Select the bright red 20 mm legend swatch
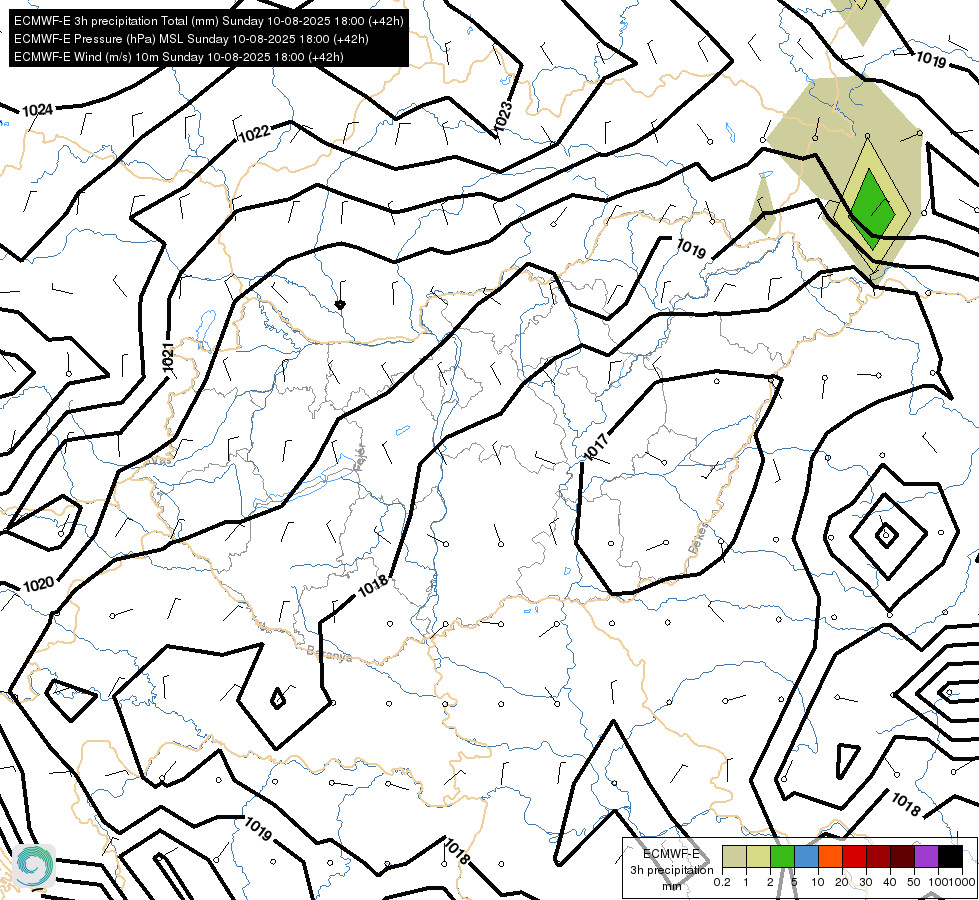 point(854,856)
